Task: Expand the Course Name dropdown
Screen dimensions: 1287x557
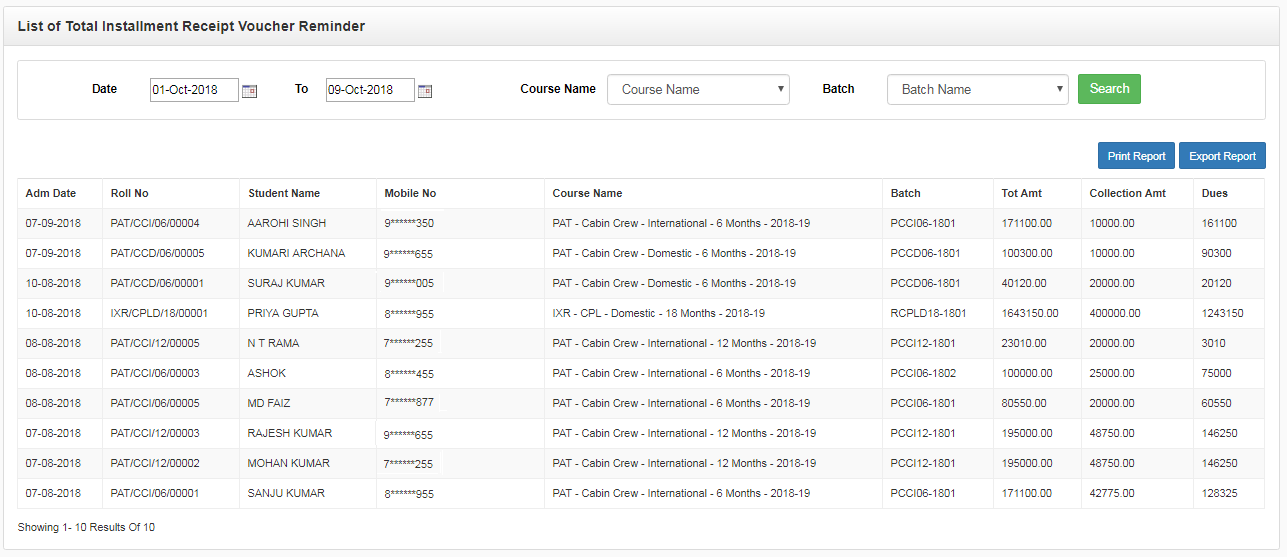Action: [698, 89]
